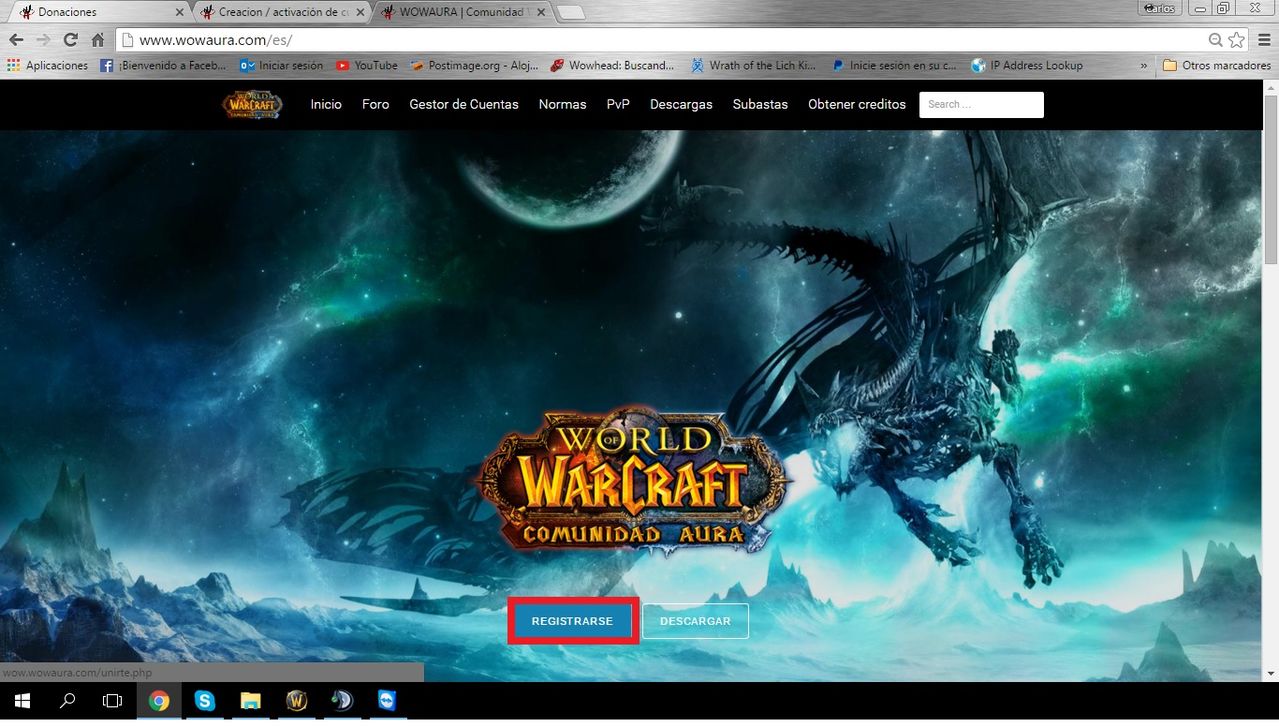Click the browser back arrow
This screenshot has width=1279, height=727.
(x=16, y=40)
